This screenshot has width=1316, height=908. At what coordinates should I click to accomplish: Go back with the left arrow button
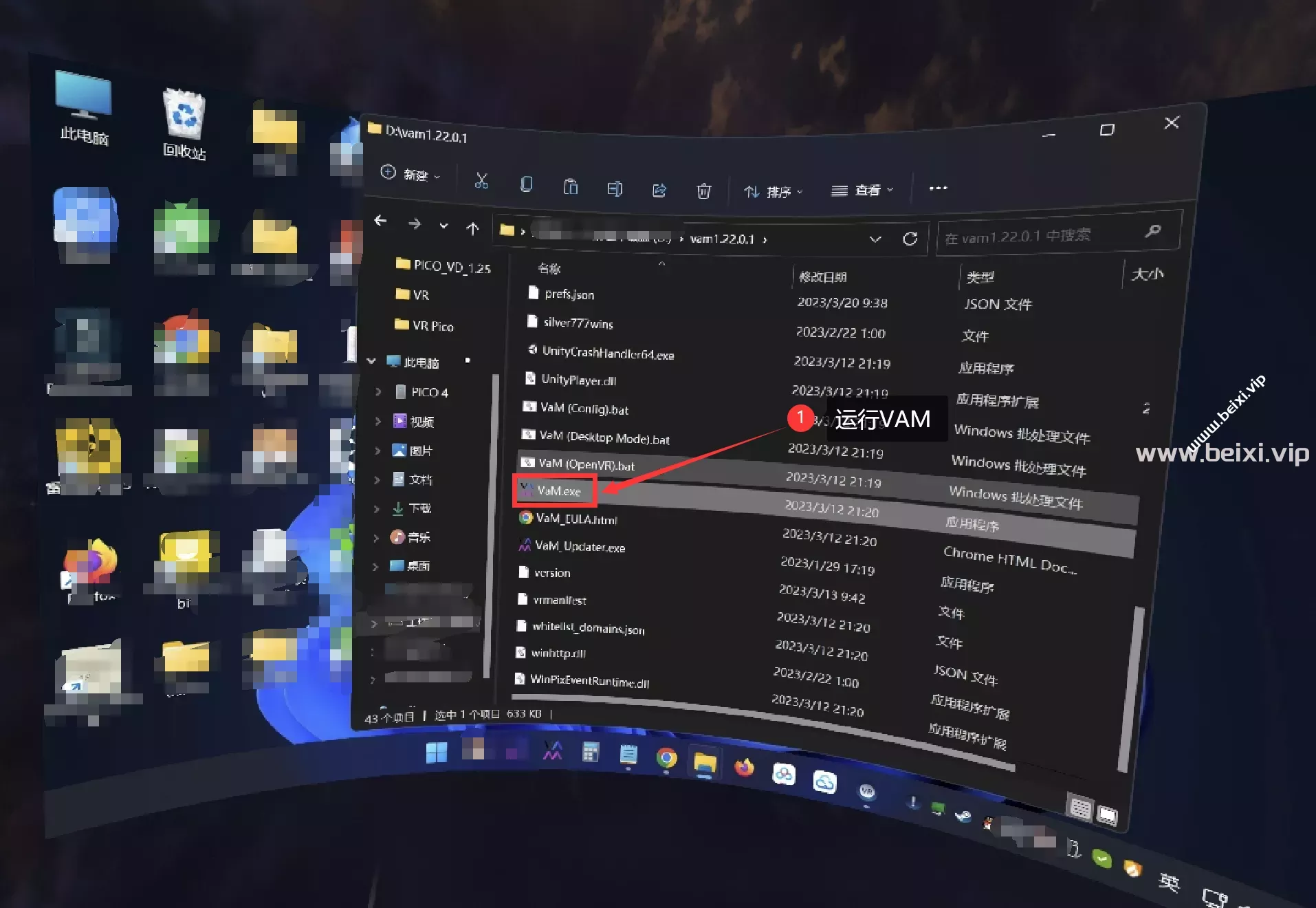(x=380, y=221)
